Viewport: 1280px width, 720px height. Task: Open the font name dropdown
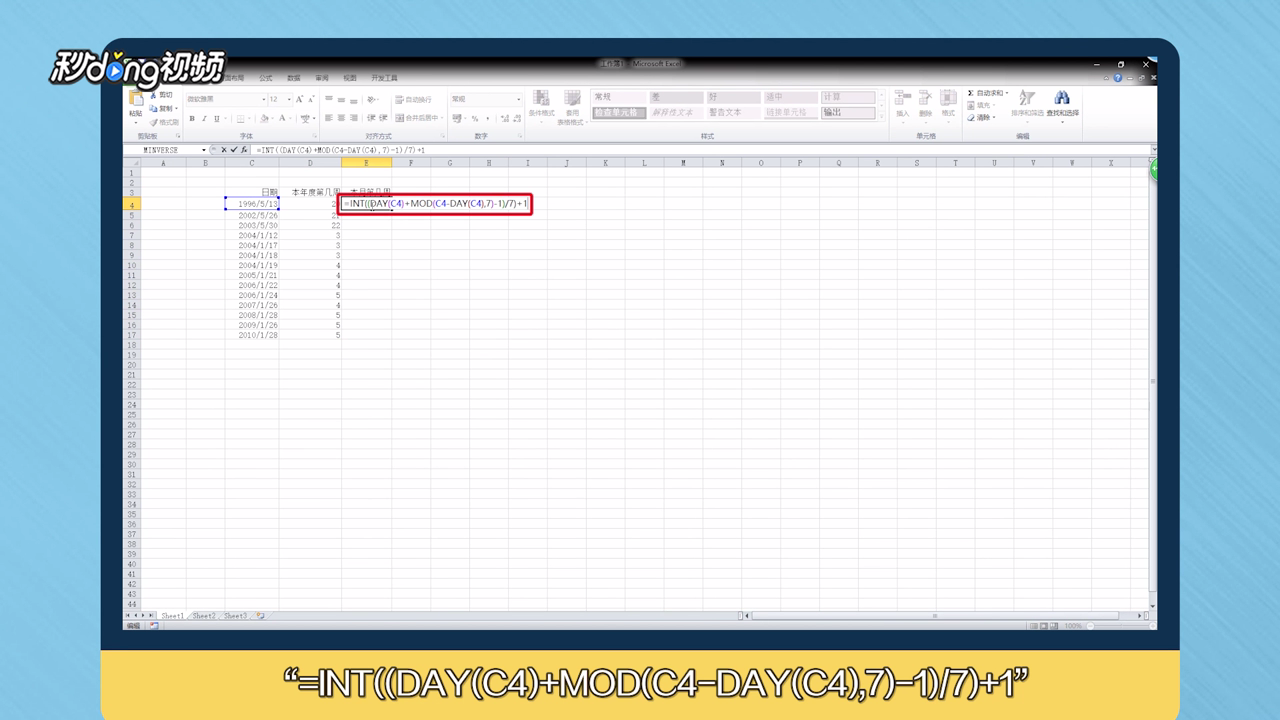pyautogui.click(x=264, y=99)
